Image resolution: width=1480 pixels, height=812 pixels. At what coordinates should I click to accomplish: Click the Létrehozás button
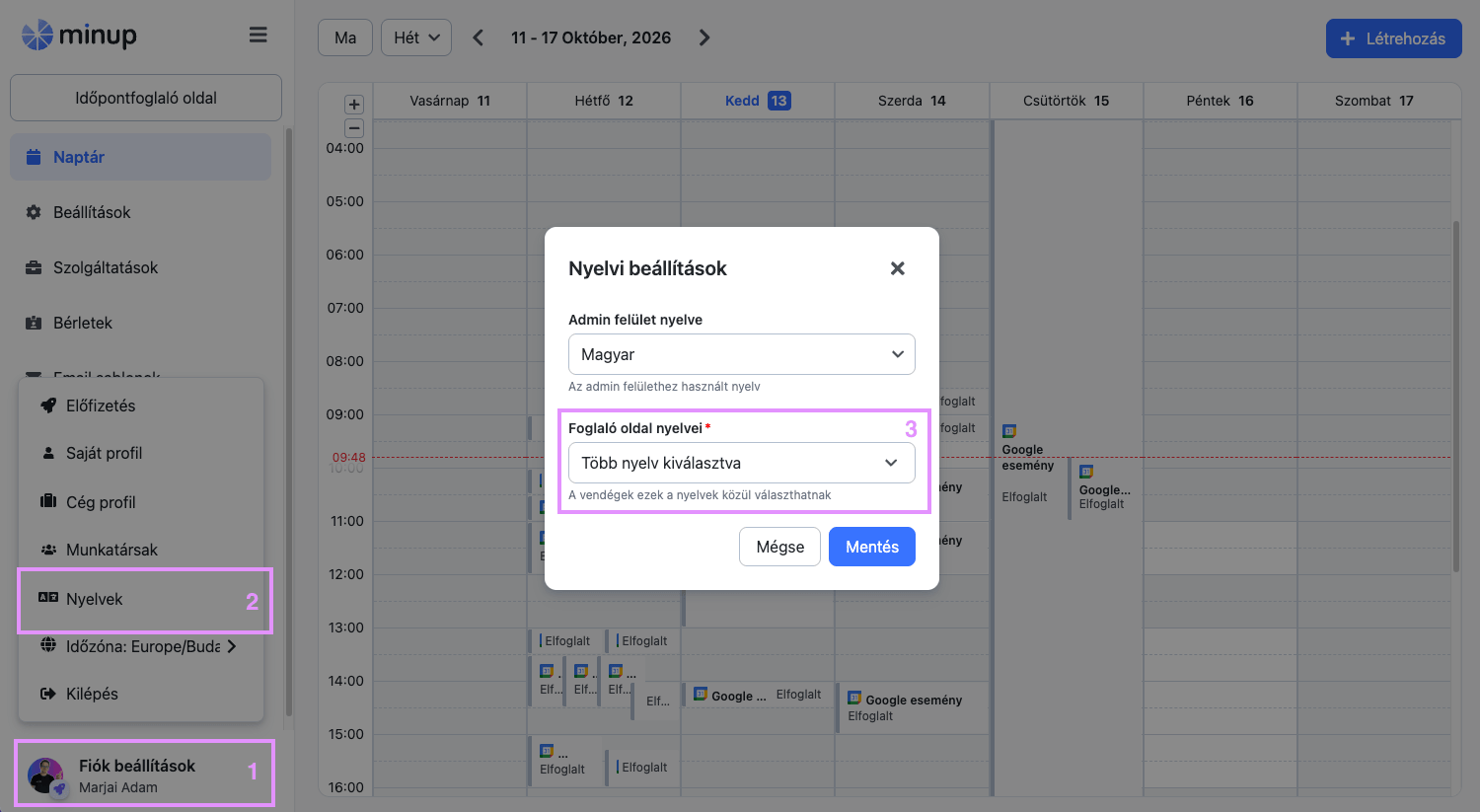[x=1393, y=38]
